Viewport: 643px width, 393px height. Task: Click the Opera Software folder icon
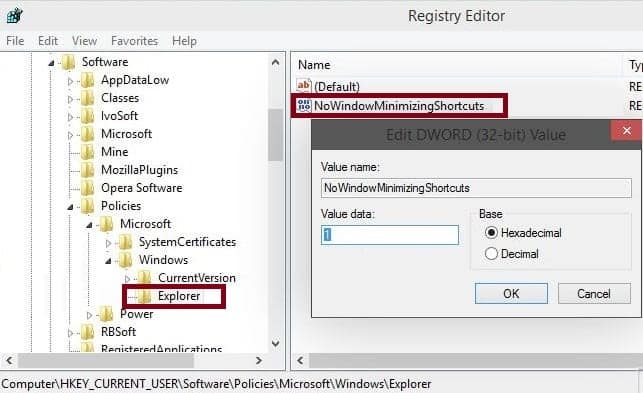pyautogui.click(x=87, y=188)
